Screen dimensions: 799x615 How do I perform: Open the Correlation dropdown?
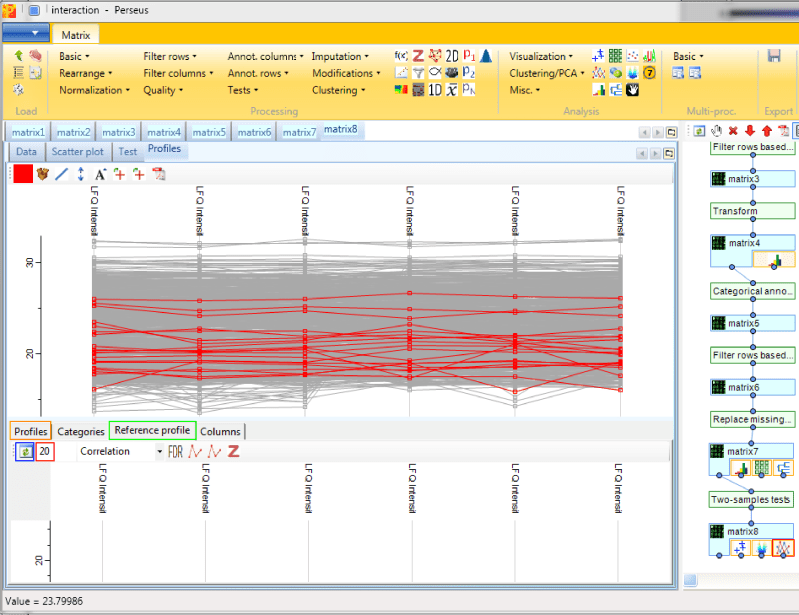pos(159,451)
